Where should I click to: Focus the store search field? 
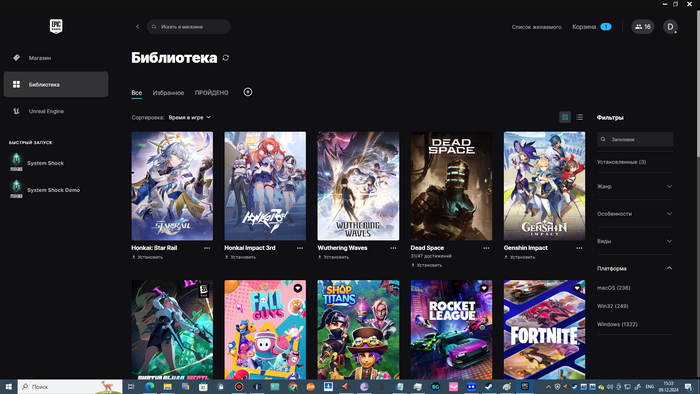point(189,27)
